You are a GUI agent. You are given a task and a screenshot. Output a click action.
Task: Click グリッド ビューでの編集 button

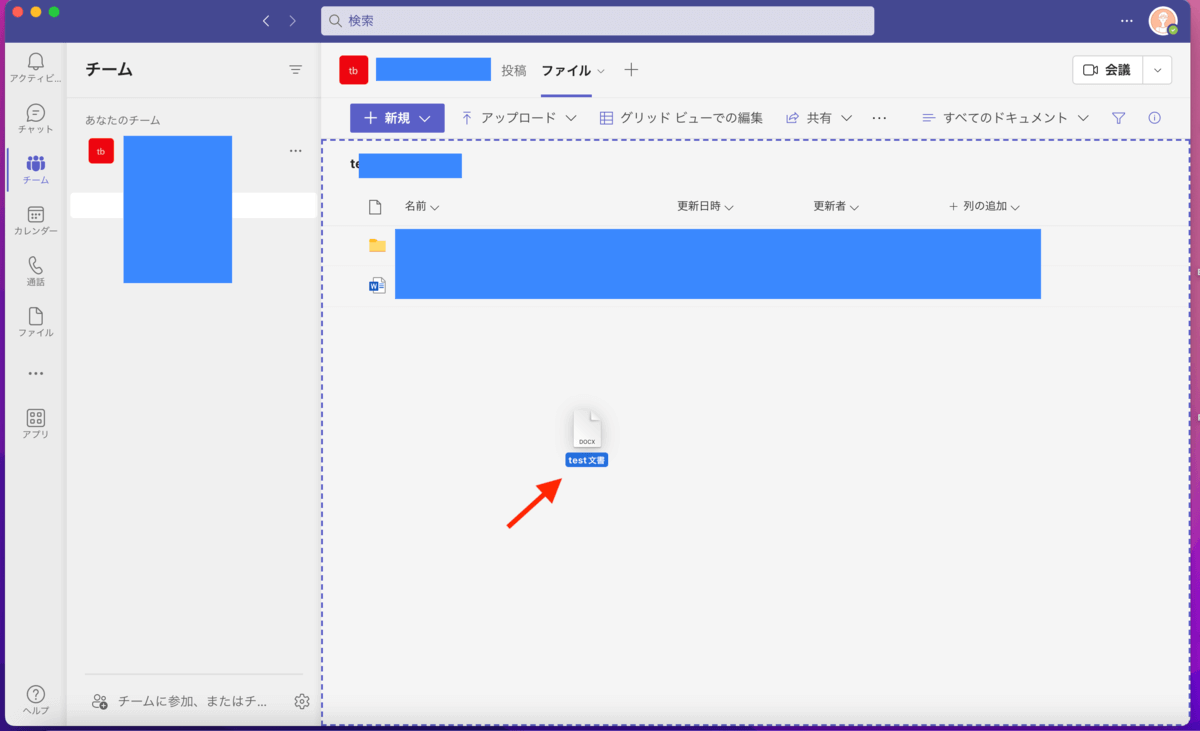pyautogui.click(x=681, y=118)
